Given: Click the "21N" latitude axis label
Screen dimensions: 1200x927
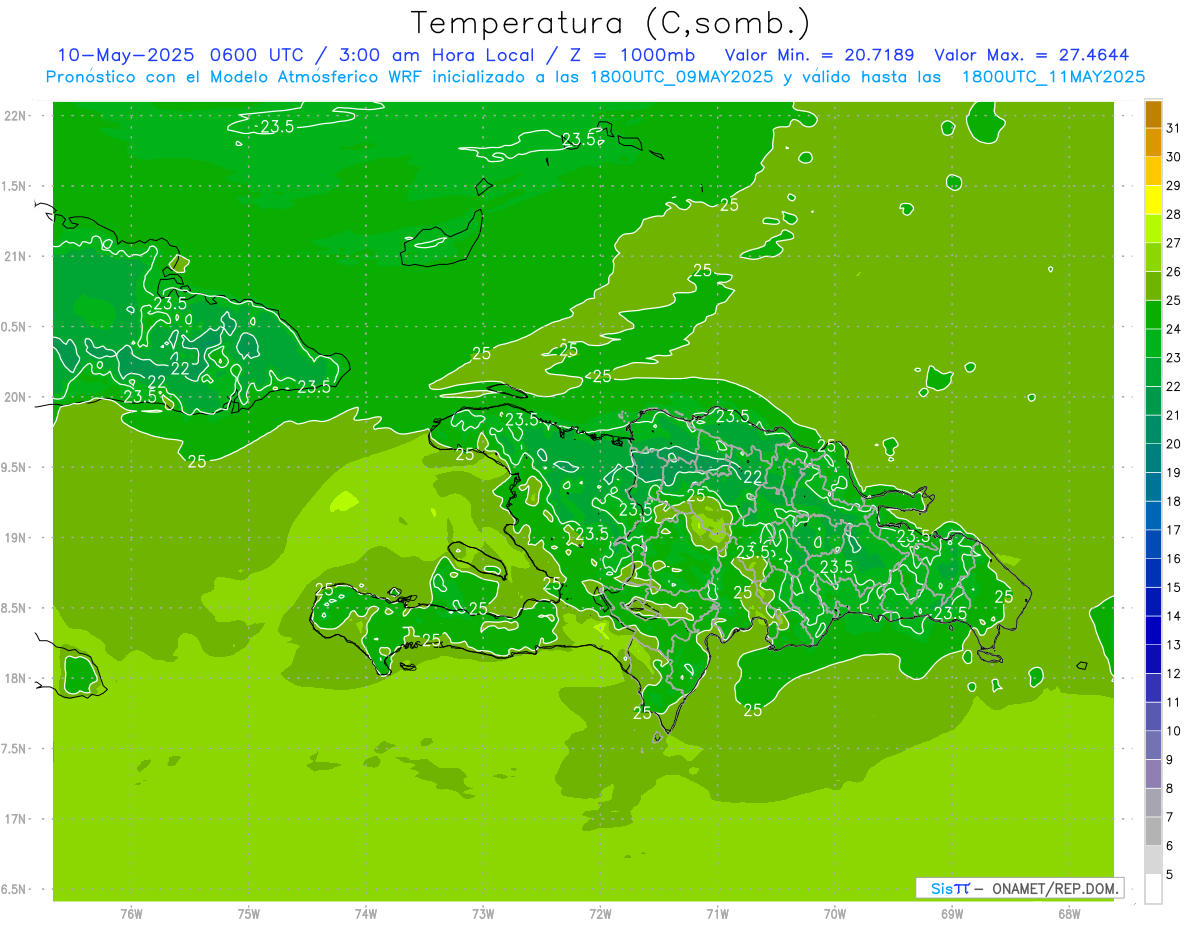Looking at the screenshot, I should [16, 257].
